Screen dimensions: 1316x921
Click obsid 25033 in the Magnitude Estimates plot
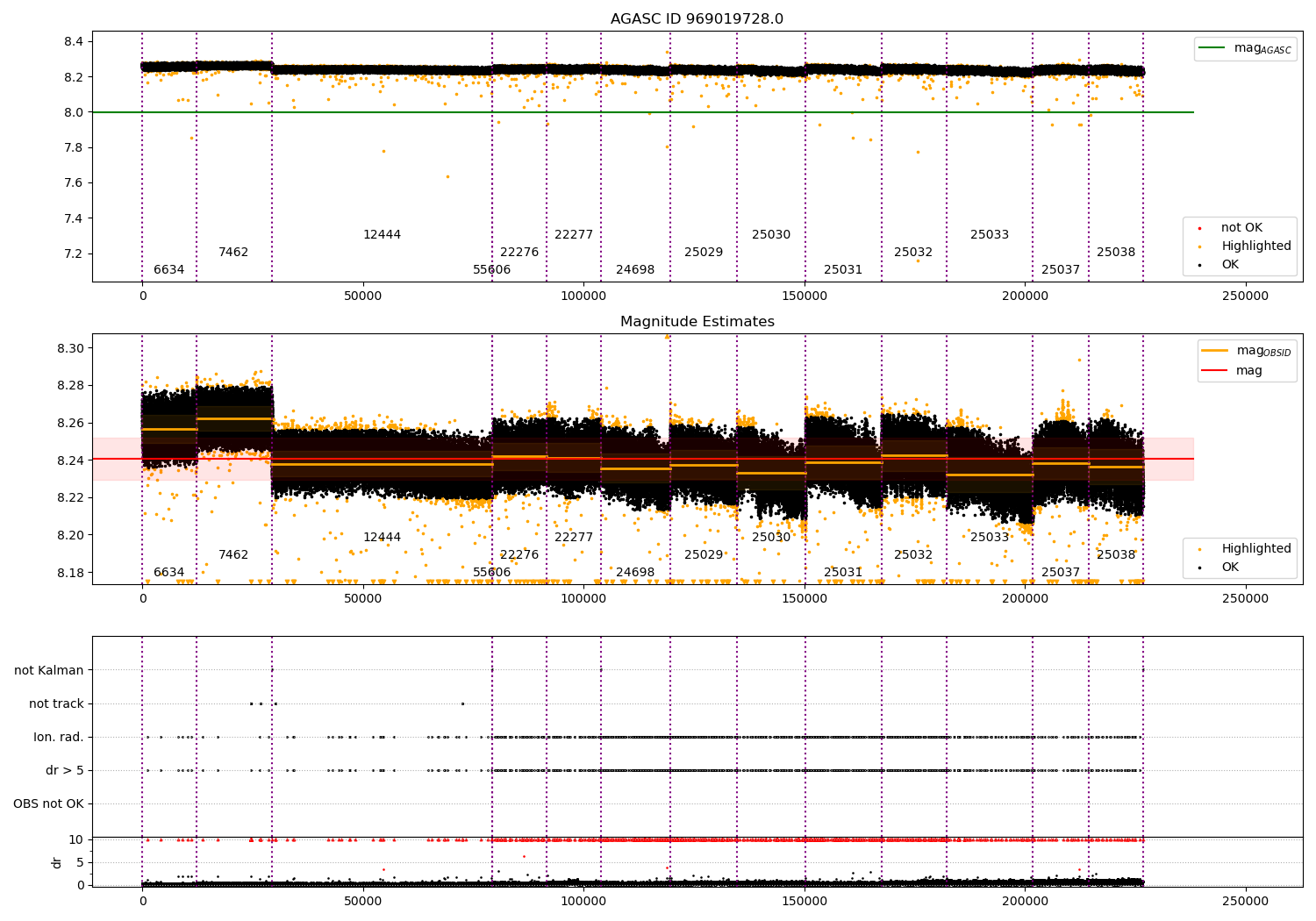click(990, 538)
